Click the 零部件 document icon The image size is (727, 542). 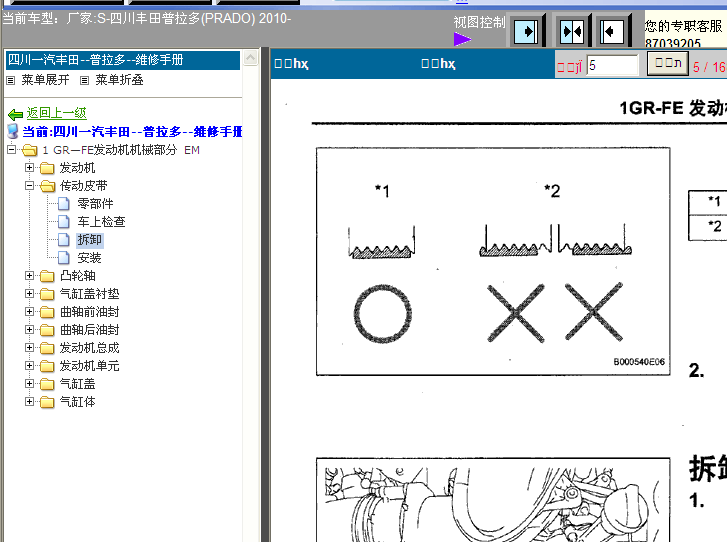(x=64, y=204)
